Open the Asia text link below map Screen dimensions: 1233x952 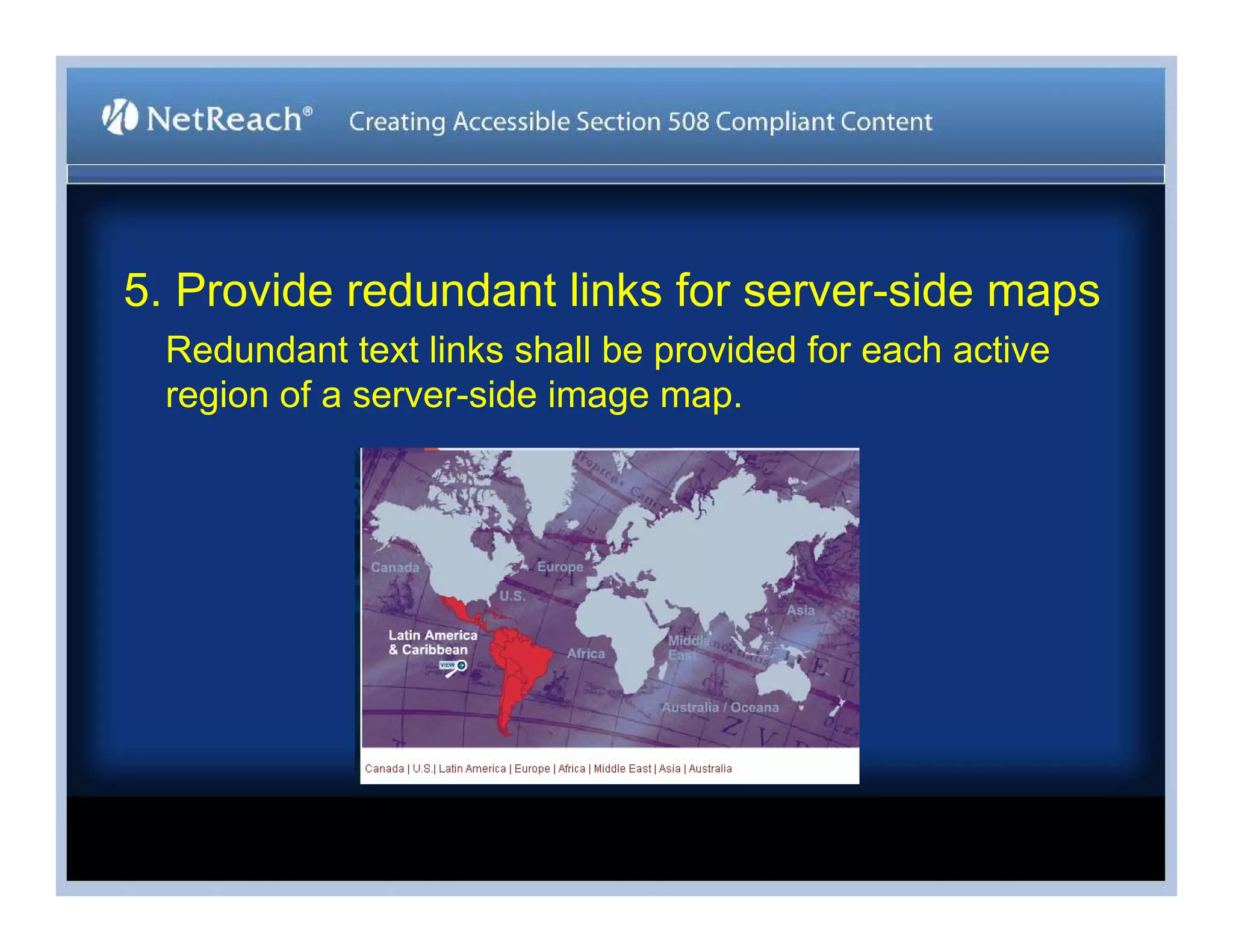point(669,768)
